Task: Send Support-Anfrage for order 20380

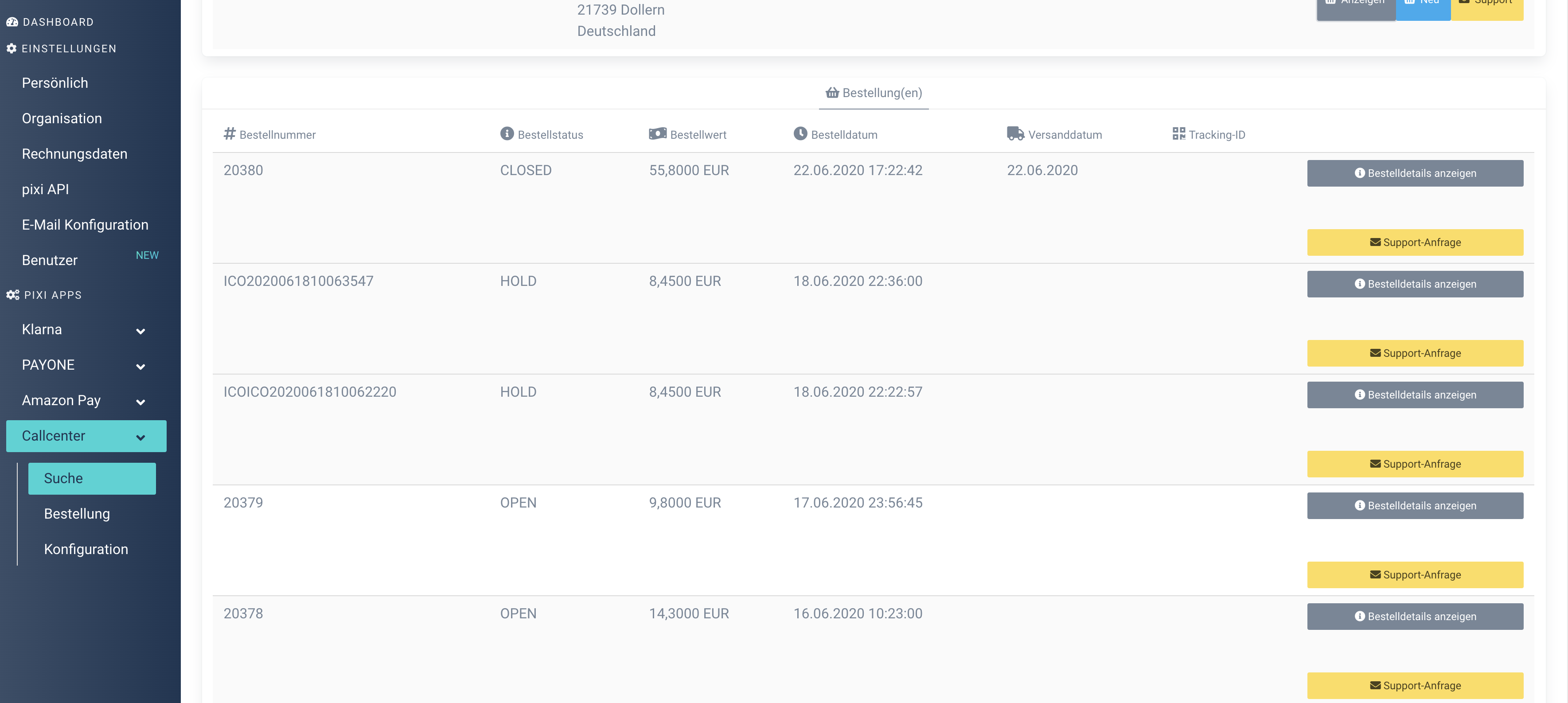Action: click(x=1415, y=242)
